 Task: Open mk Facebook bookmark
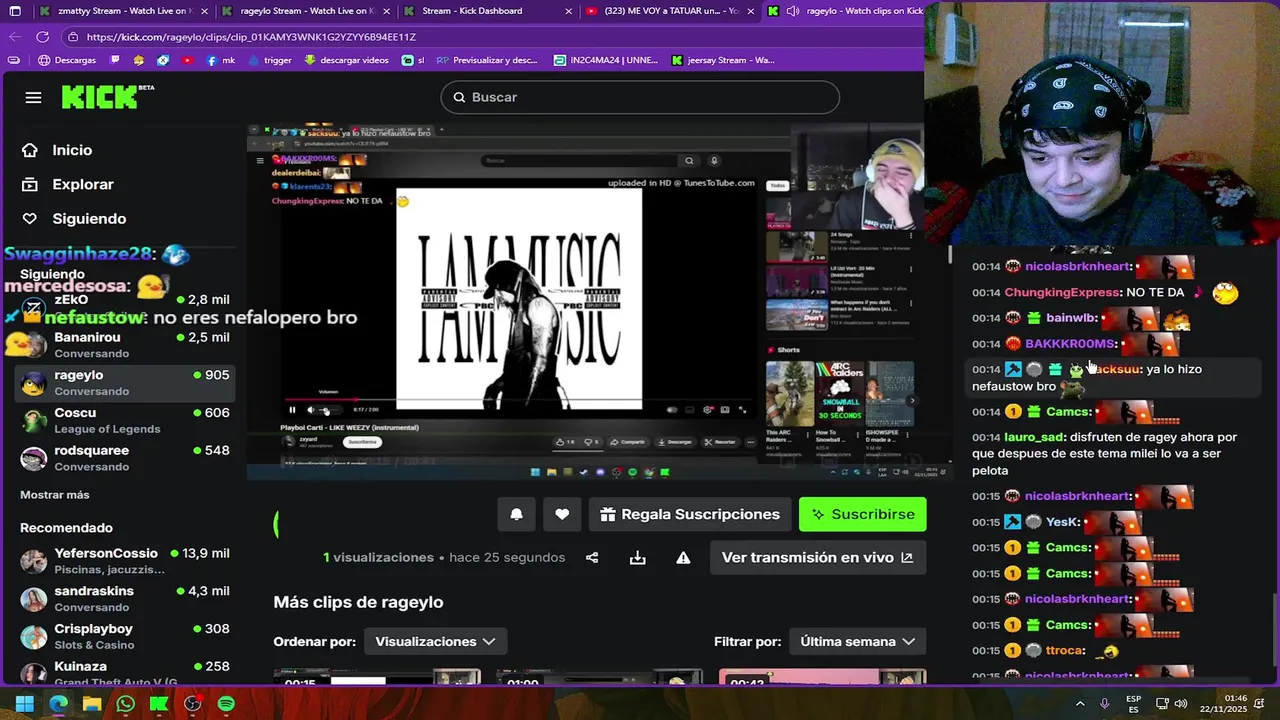(x=220, y=60)
